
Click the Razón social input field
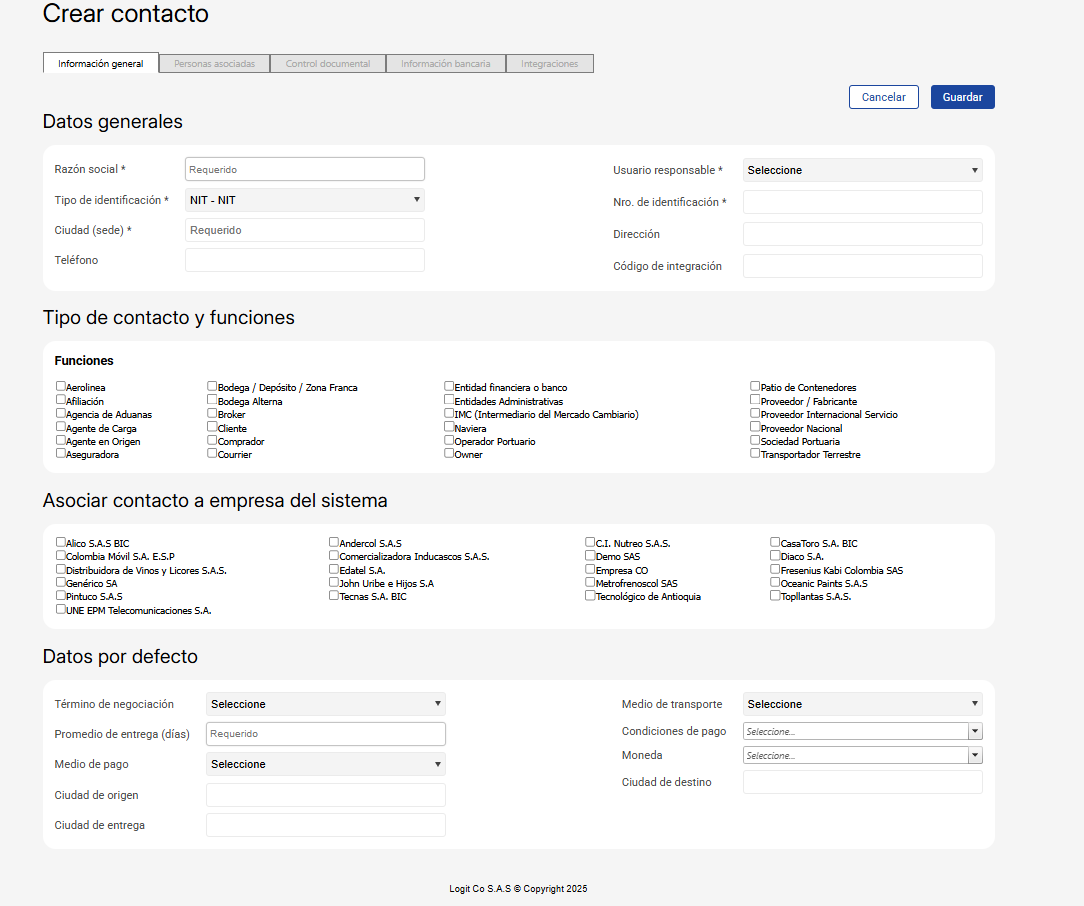305,169
